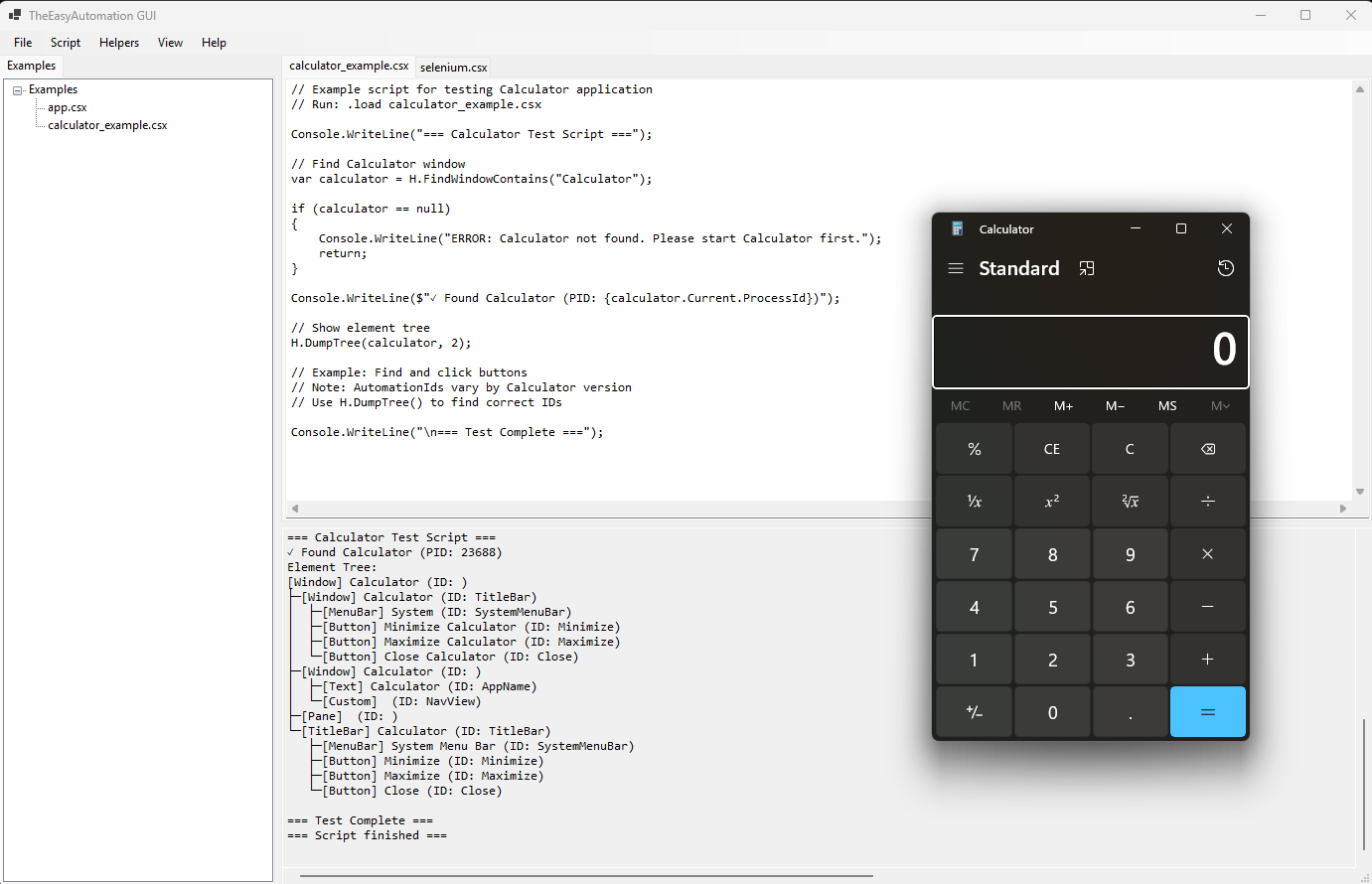Click the multiply key in Calculator
Screen dimensions: 1372x884
1208,554
